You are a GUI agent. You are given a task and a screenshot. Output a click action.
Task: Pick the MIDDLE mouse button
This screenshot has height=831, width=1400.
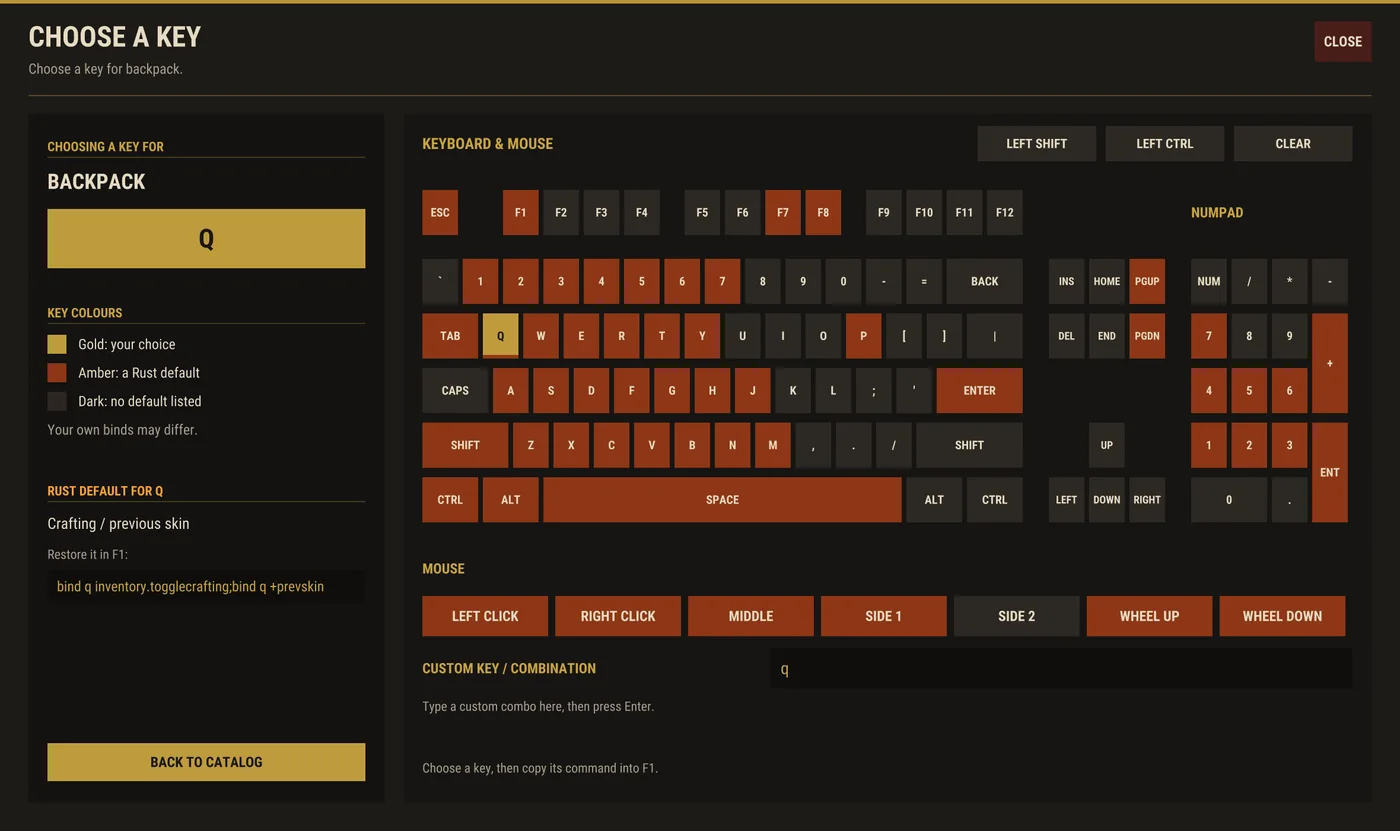point(750,616)
